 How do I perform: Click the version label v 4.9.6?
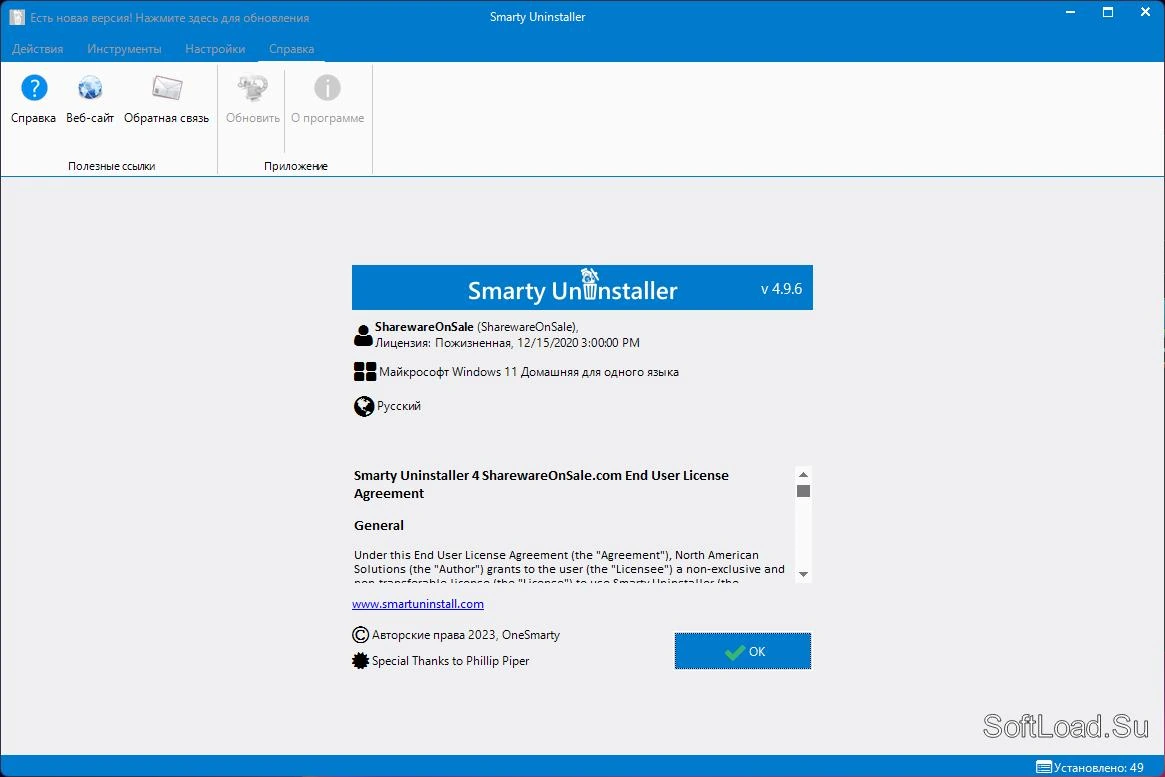click(x=782, y=289)
